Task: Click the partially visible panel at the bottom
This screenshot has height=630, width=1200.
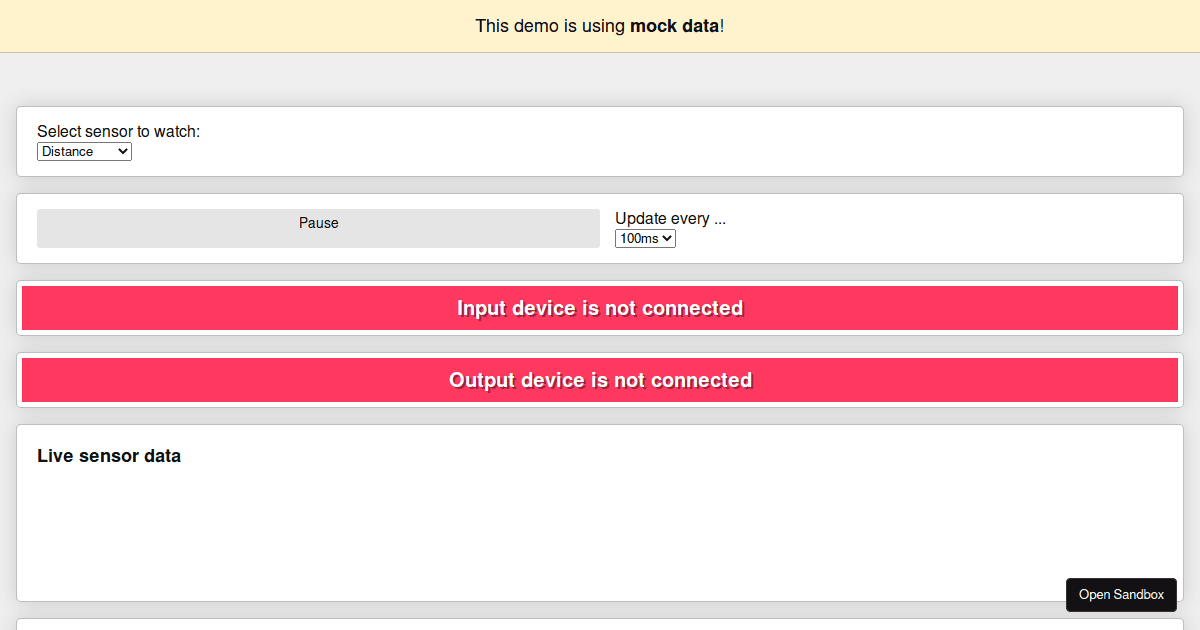Action: 600,625
